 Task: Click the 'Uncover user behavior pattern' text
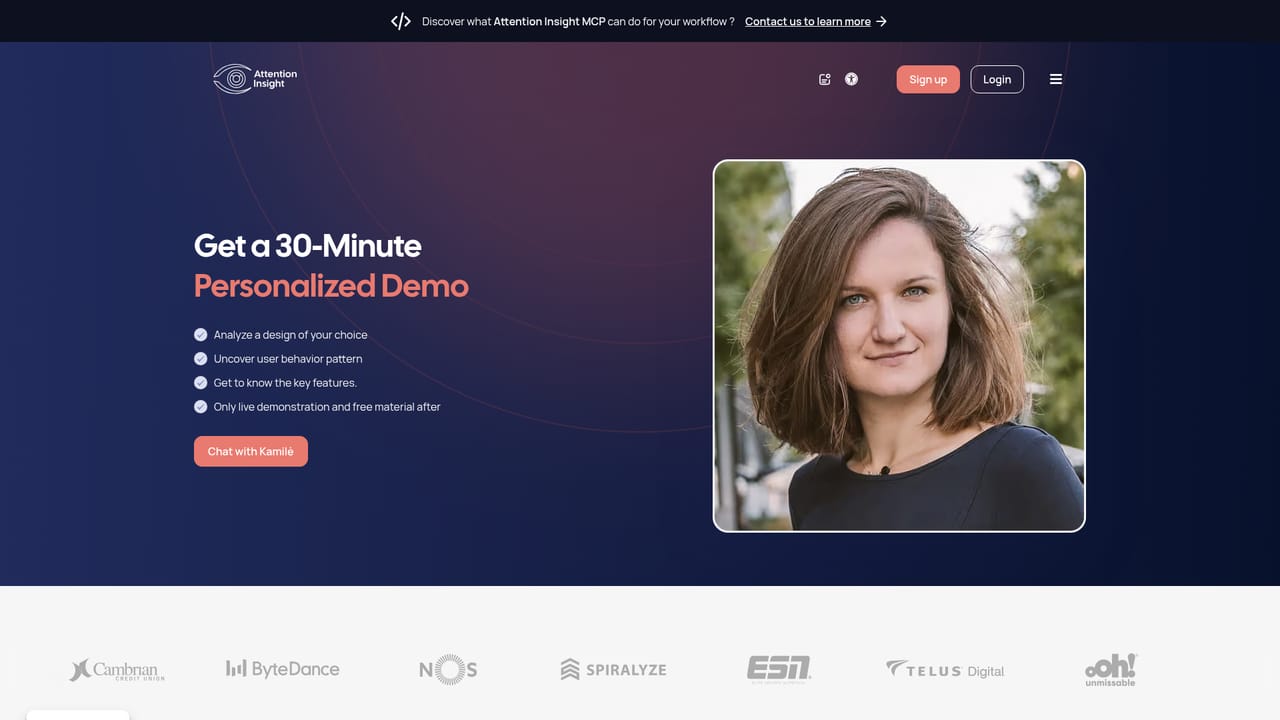[288, 359]
